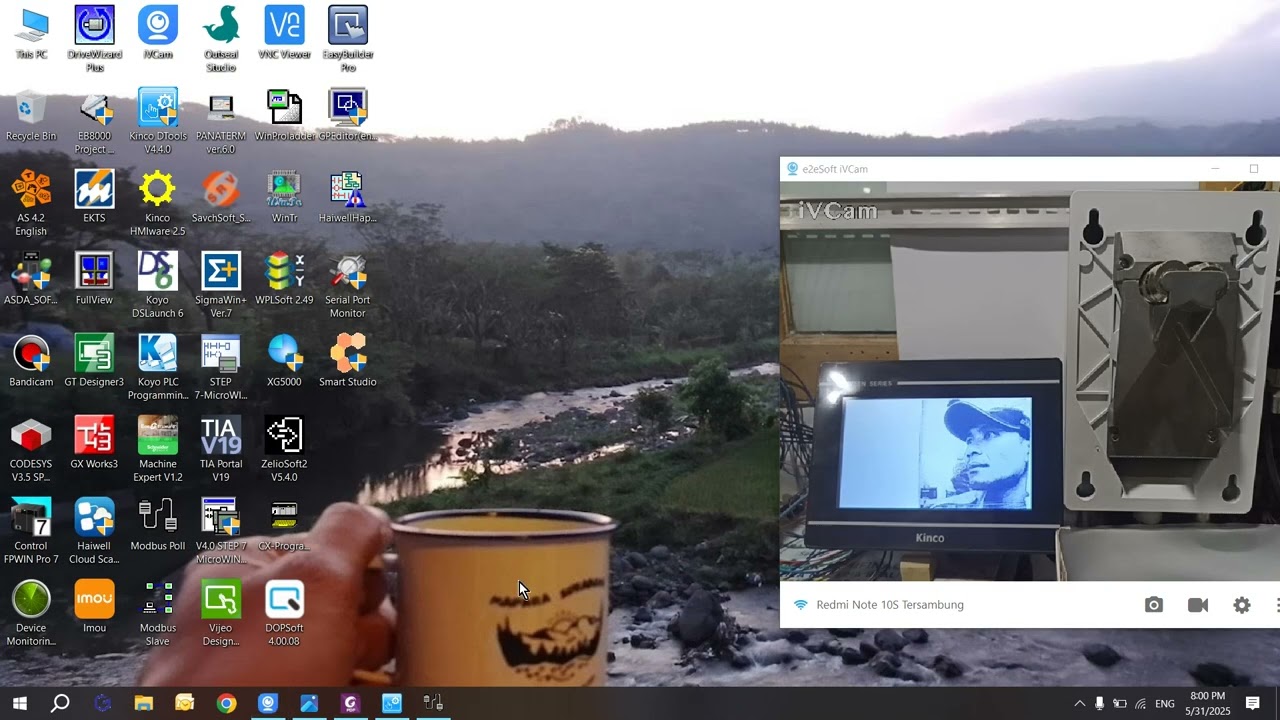Click the Serial Port Monitor icon
This screenshot has height=720, width=1280.
[x=348, y=286]
